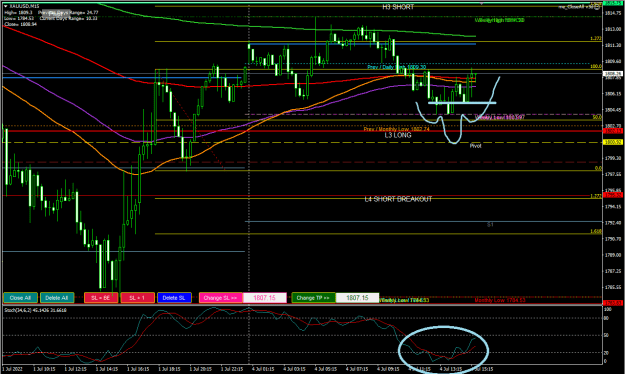Viewport: 625px width, 374px height.
Task: Click the green Change TP >> button
Action: [313, 298]
